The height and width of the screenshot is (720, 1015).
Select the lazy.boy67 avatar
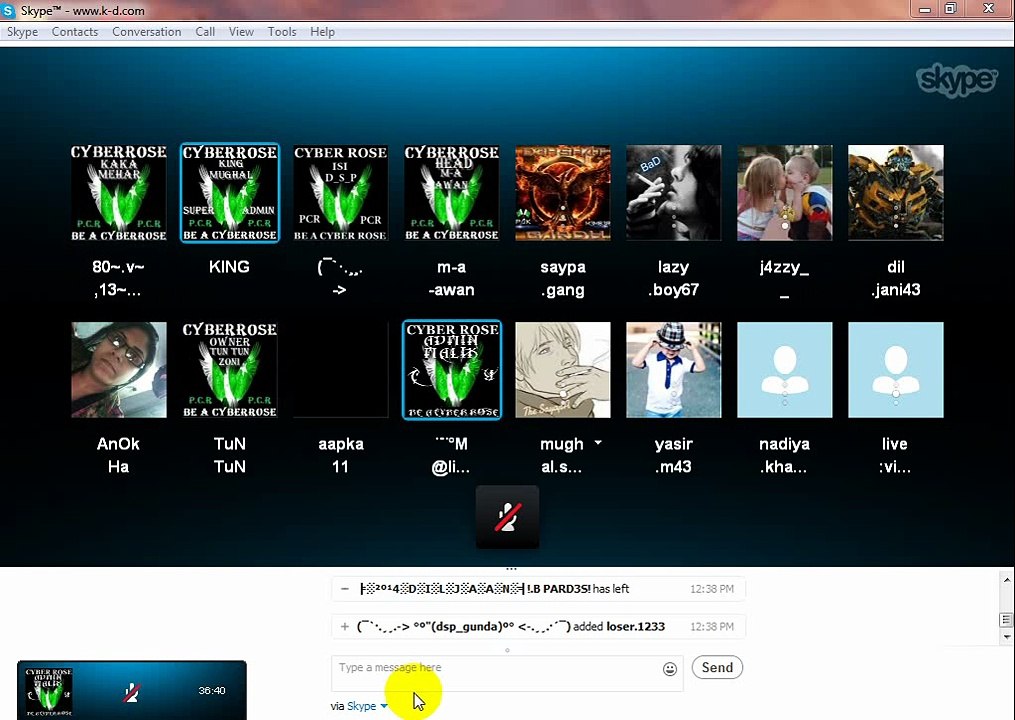(674, 193)
